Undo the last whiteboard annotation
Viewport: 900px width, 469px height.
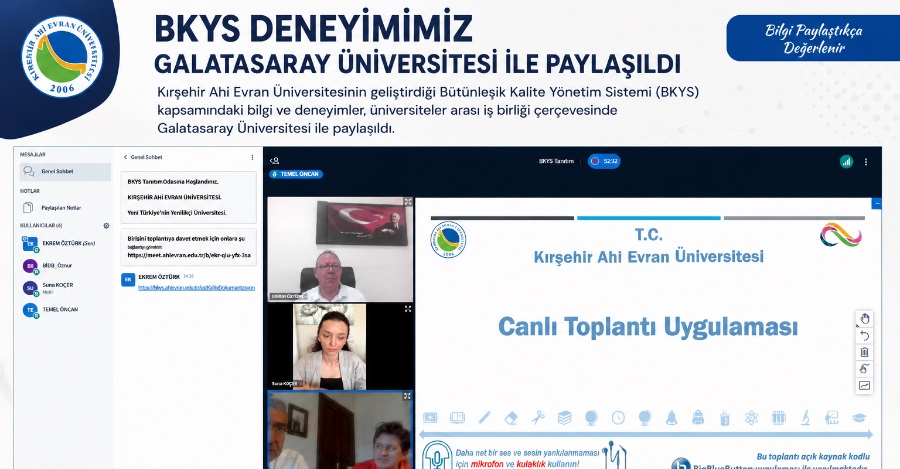(x=864, y=336)
